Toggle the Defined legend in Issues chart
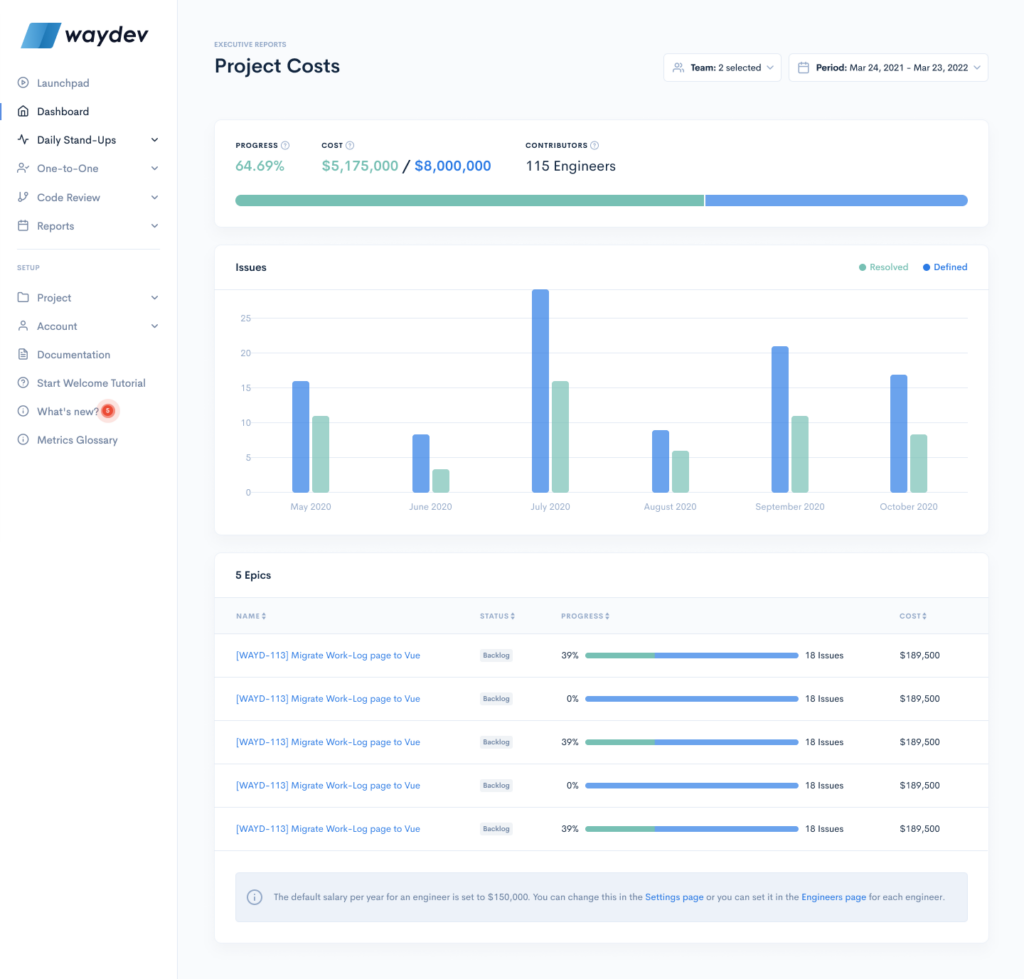This screenshot has width=1024, height=979. point(944,267)
